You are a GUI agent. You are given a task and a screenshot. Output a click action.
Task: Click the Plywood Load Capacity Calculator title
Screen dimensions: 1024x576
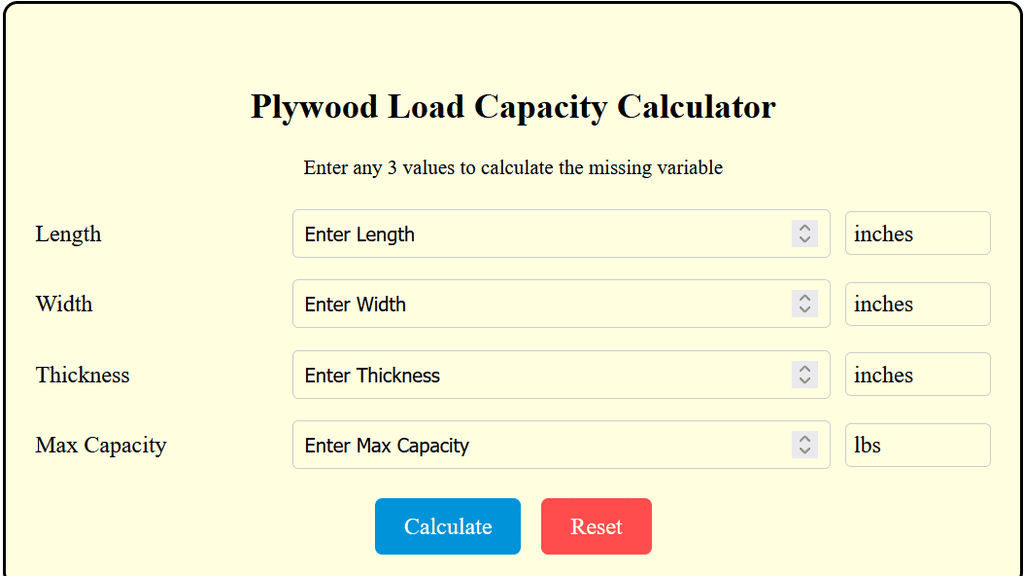point(512,107)
